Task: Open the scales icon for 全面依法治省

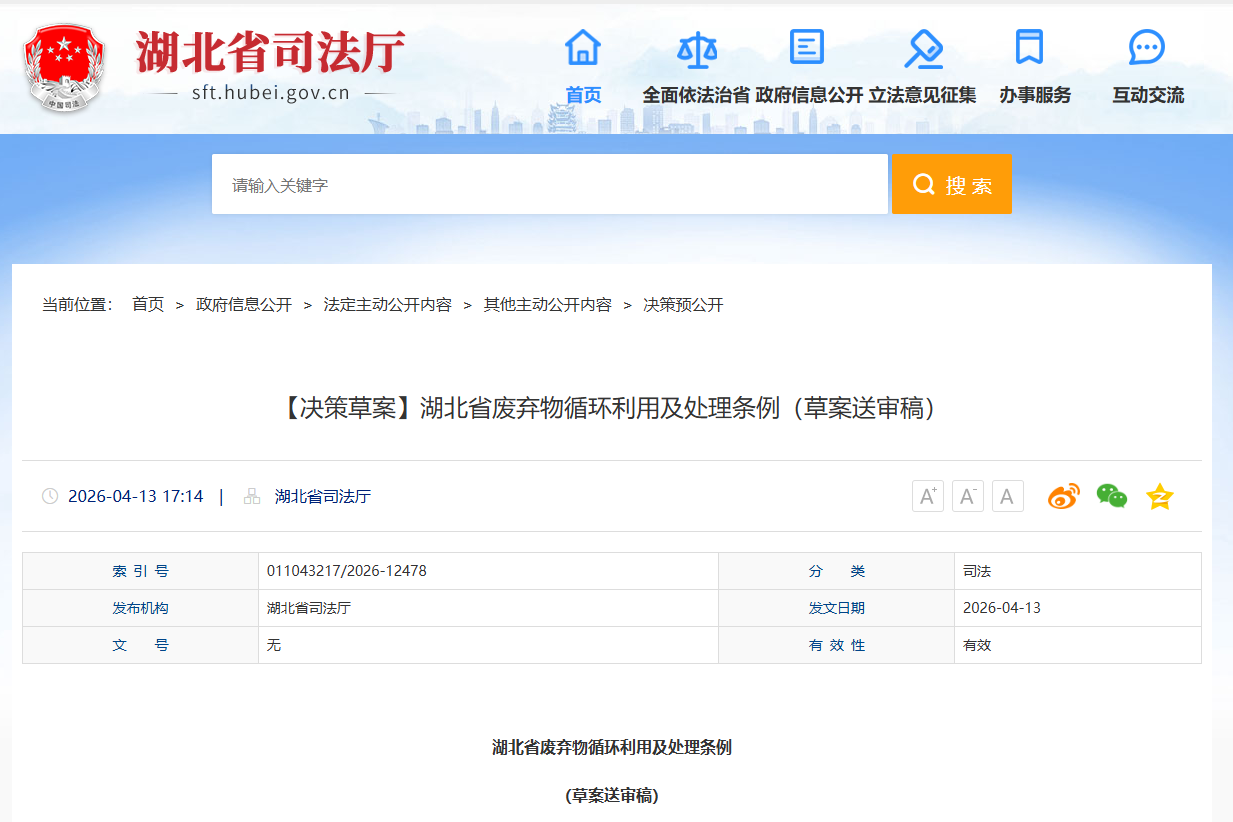Action: tap(697, 47)
